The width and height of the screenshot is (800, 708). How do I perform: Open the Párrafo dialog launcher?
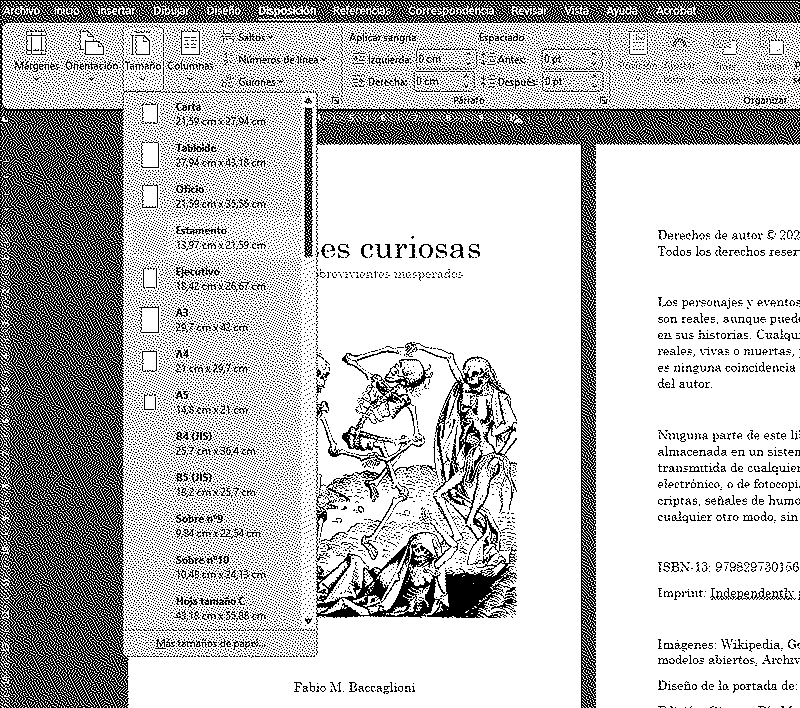(604, 101)
